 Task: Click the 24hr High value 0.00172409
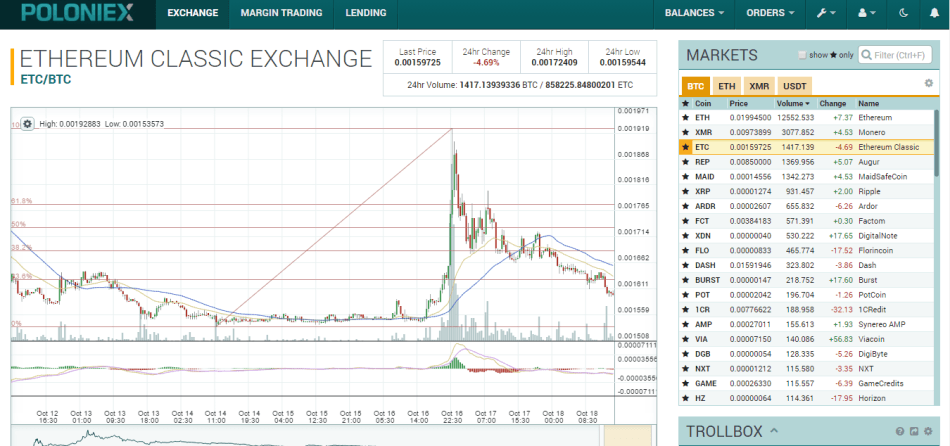[554, 62]
